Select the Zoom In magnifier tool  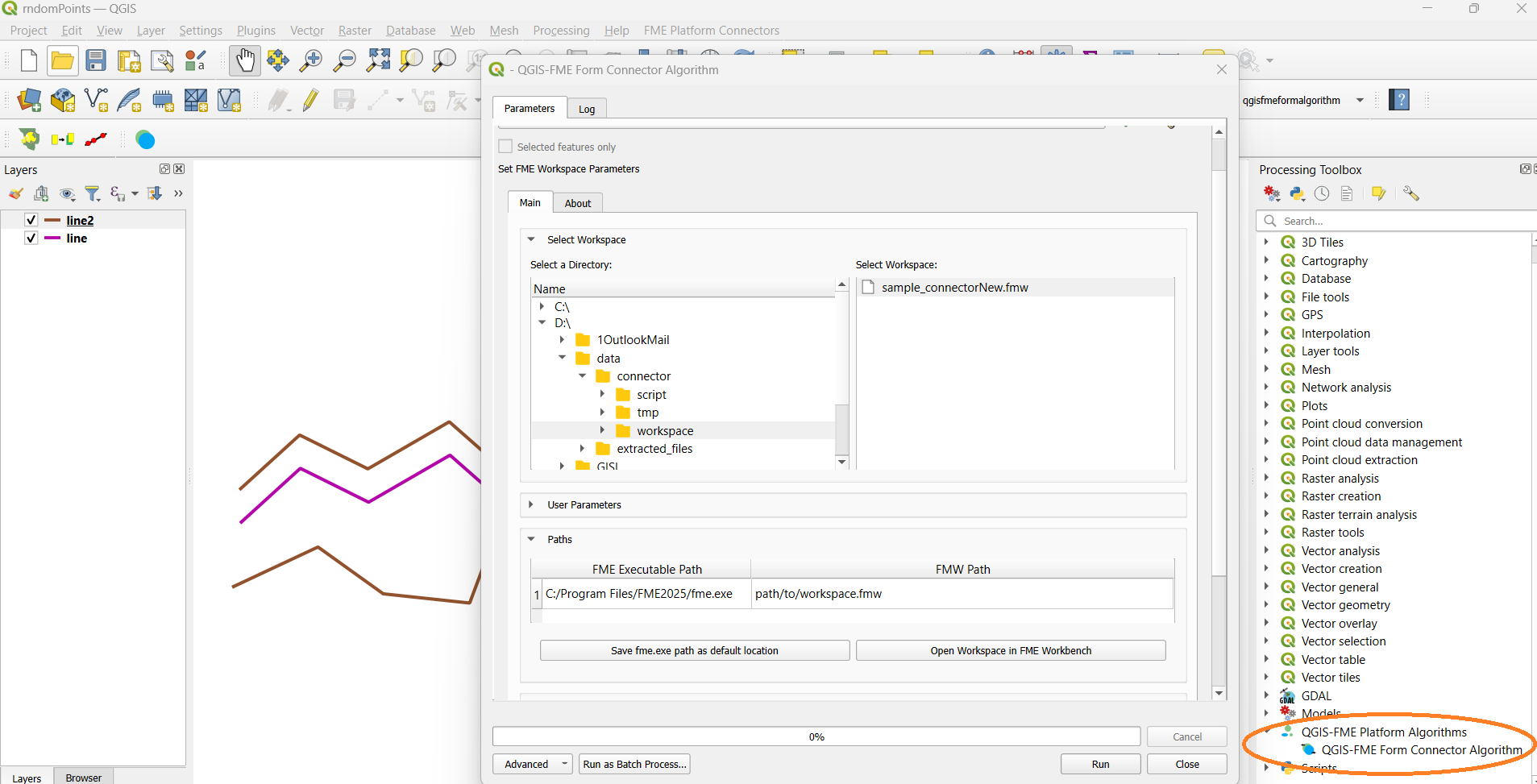[x=311, y=60]
